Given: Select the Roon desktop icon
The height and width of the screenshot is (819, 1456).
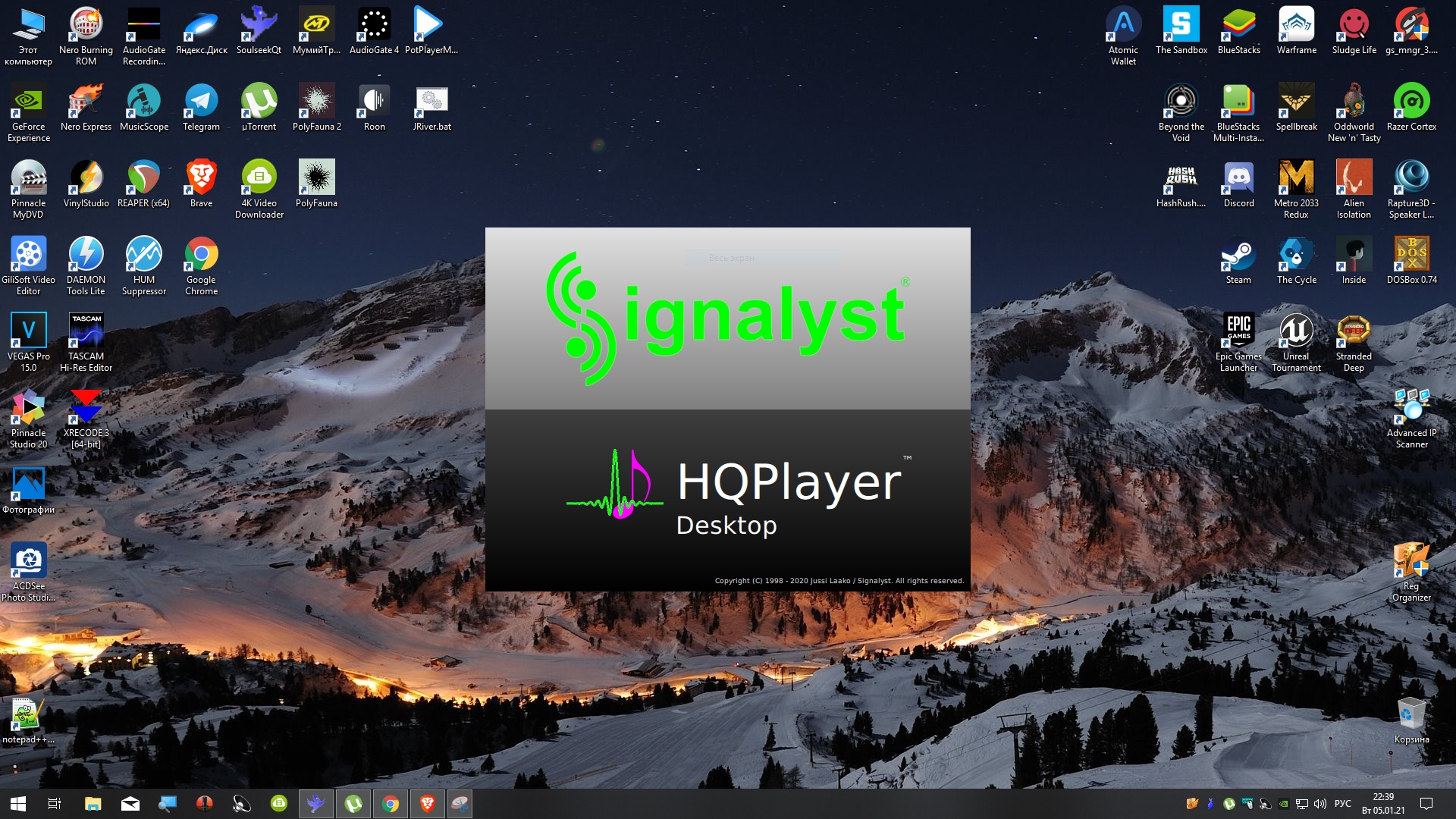Looking at the screenshot, I should pos(374,107).
